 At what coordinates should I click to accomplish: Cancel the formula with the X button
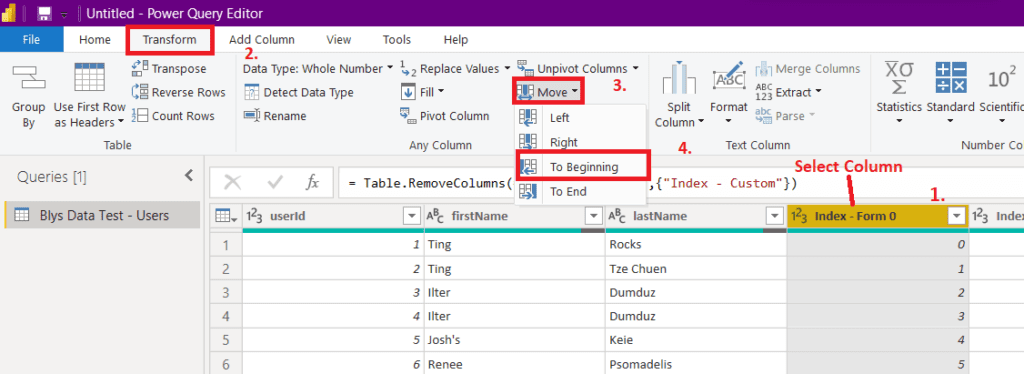coord(232,182)
